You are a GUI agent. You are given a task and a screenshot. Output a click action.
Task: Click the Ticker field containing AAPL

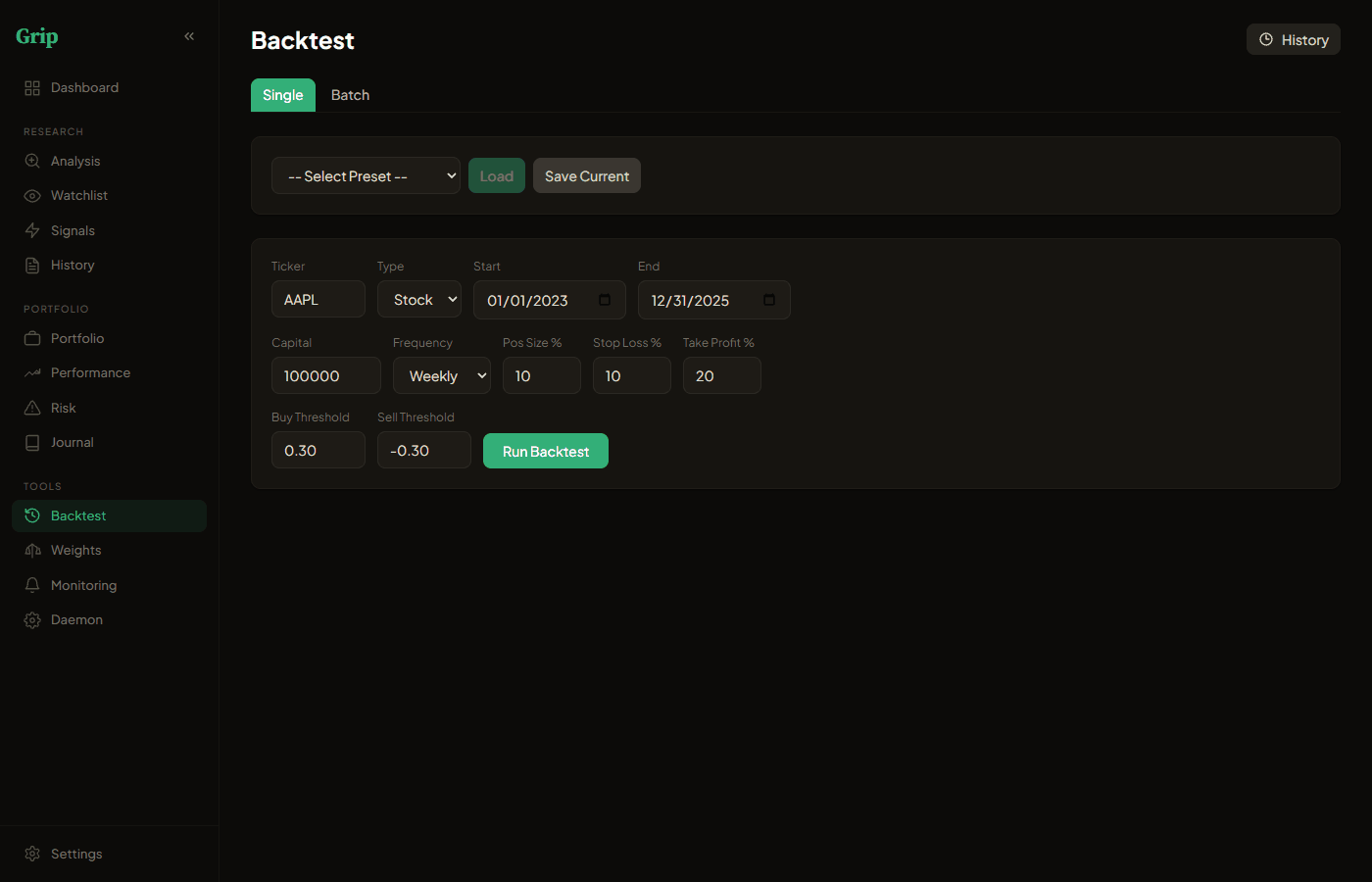click(x=318, y=299)
